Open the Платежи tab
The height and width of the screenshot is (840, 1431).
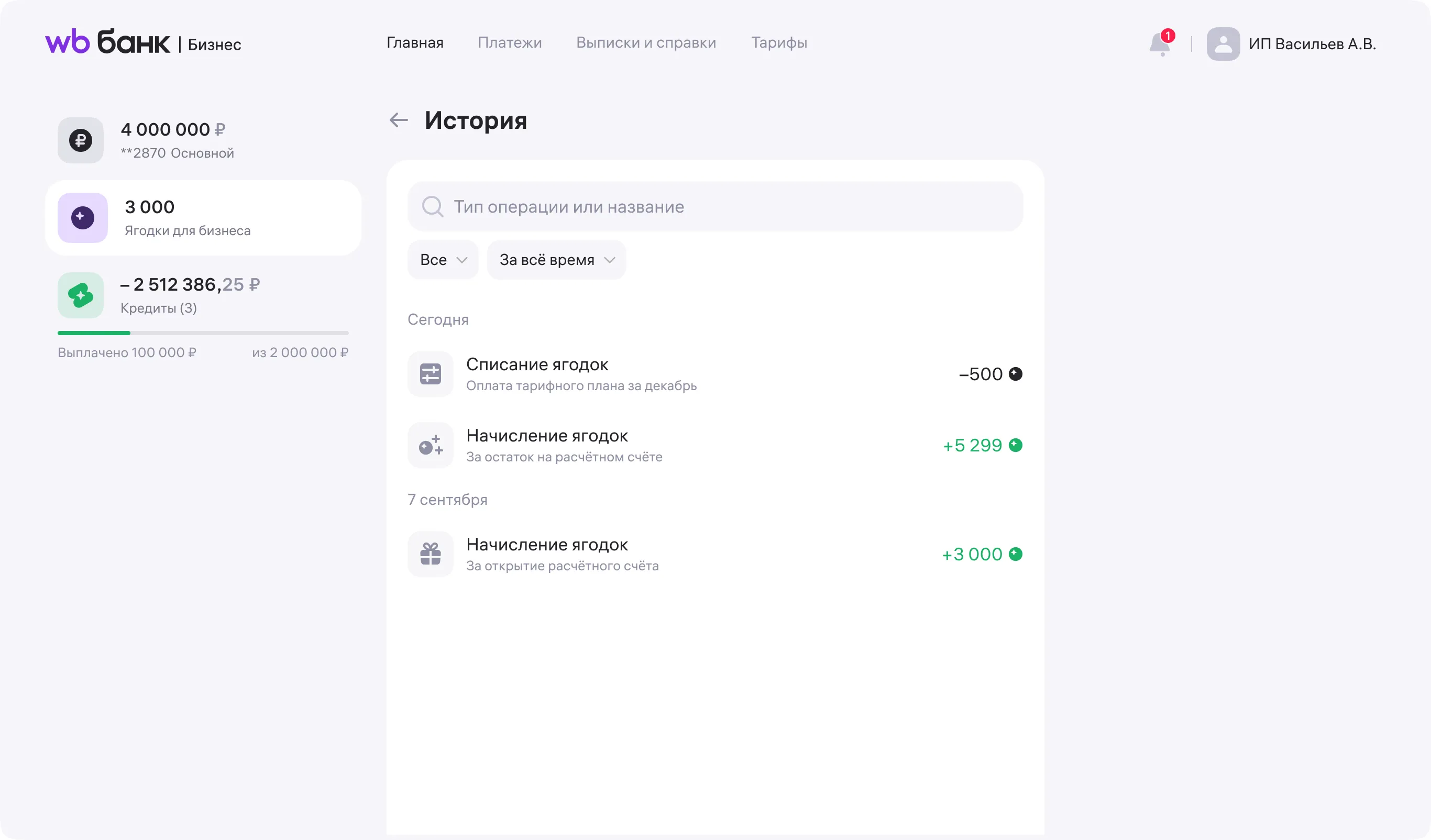tap(509, 42)
